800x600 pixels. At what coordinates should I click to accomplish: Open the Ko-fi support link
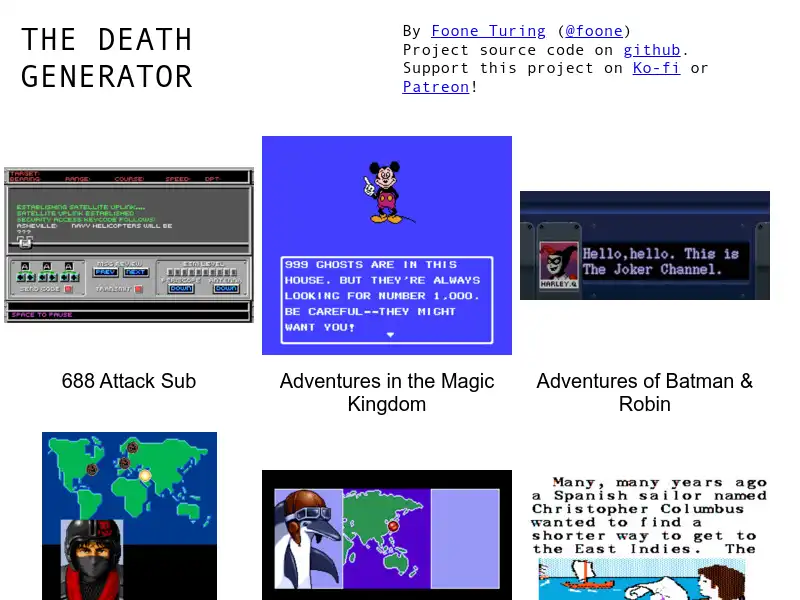[656, 68]
